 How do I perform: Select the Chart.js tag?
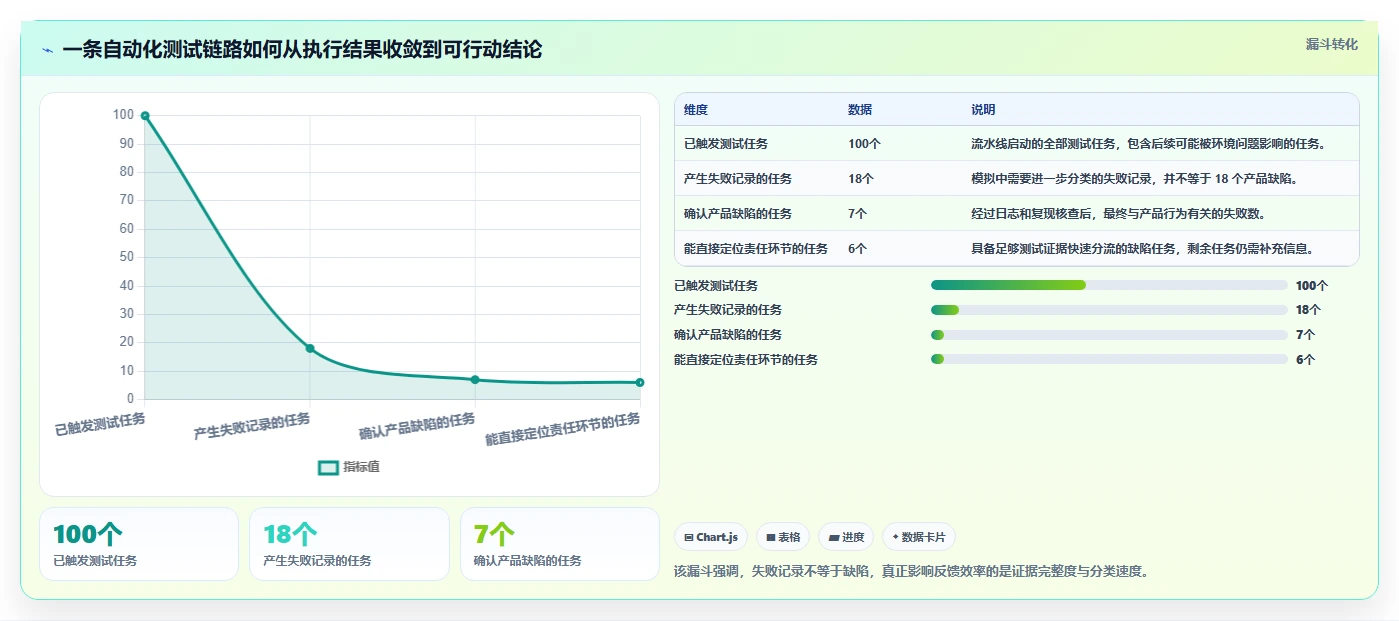[x=711, y=537]
